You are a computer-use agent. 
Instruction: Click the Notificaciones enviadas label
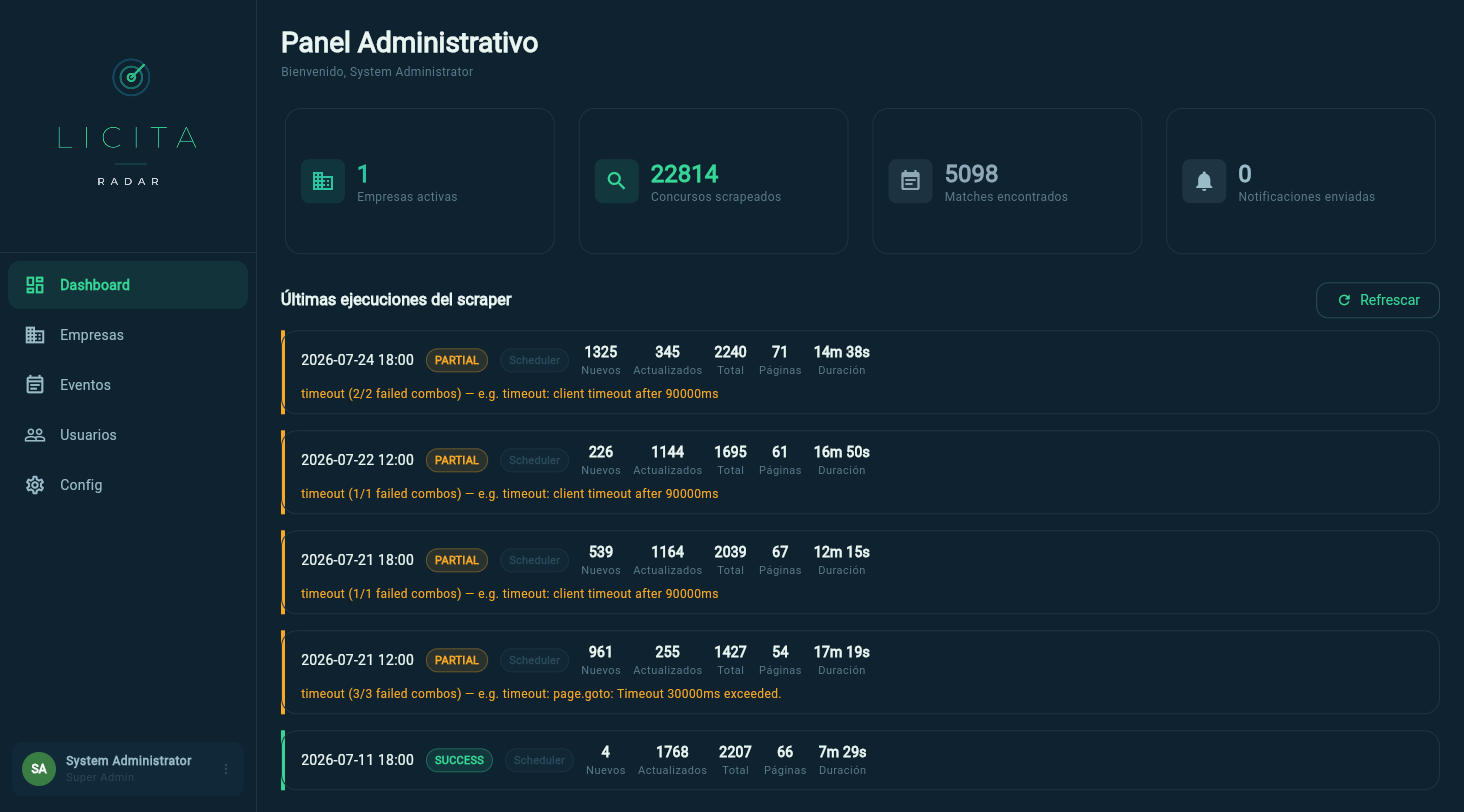[x=1306, y=197]
